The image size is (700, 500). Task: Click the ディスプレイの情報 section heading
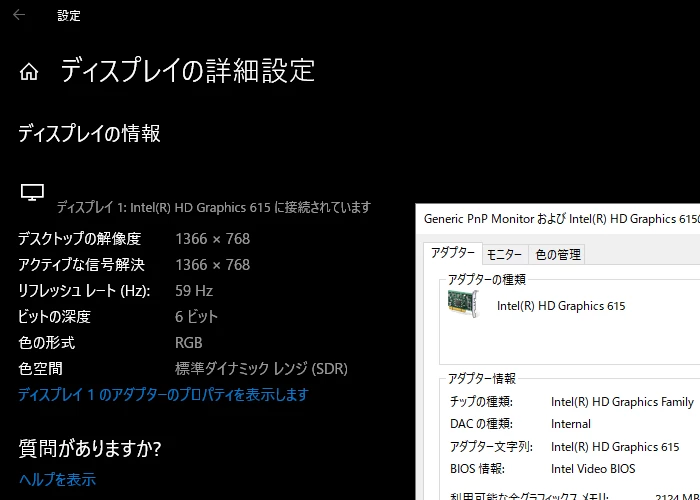pyautogui.click(x=89, y=133)
